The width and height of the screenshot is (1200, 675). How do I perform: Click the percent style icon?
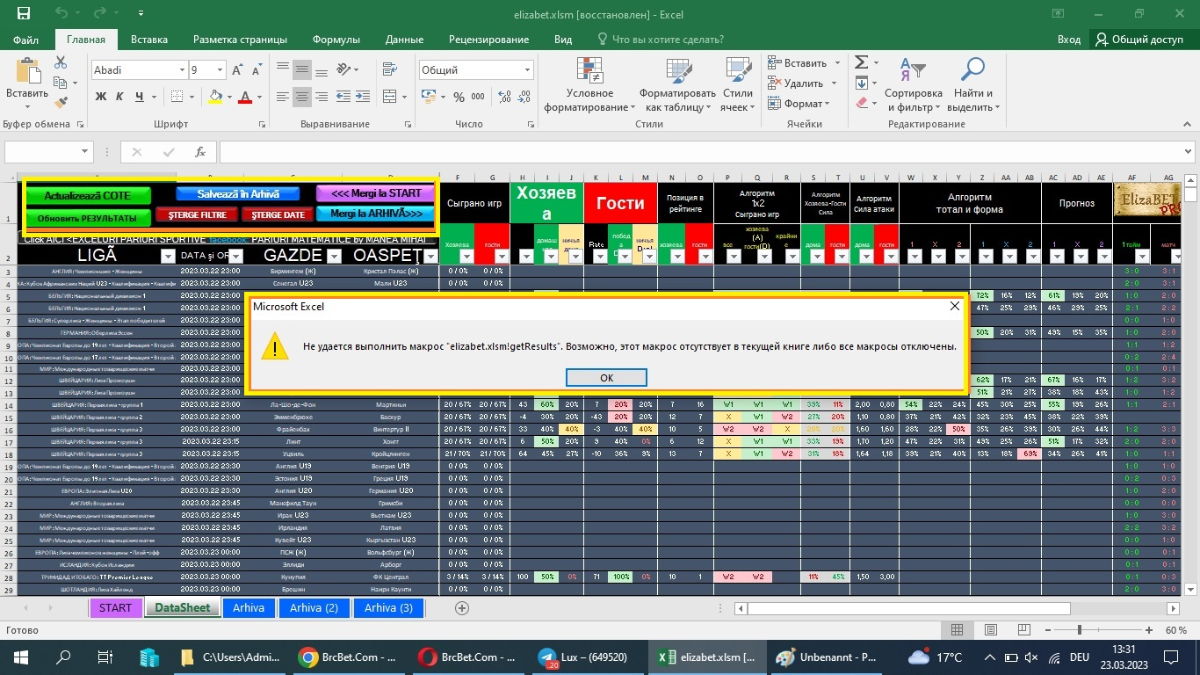(x=459, y=97)
